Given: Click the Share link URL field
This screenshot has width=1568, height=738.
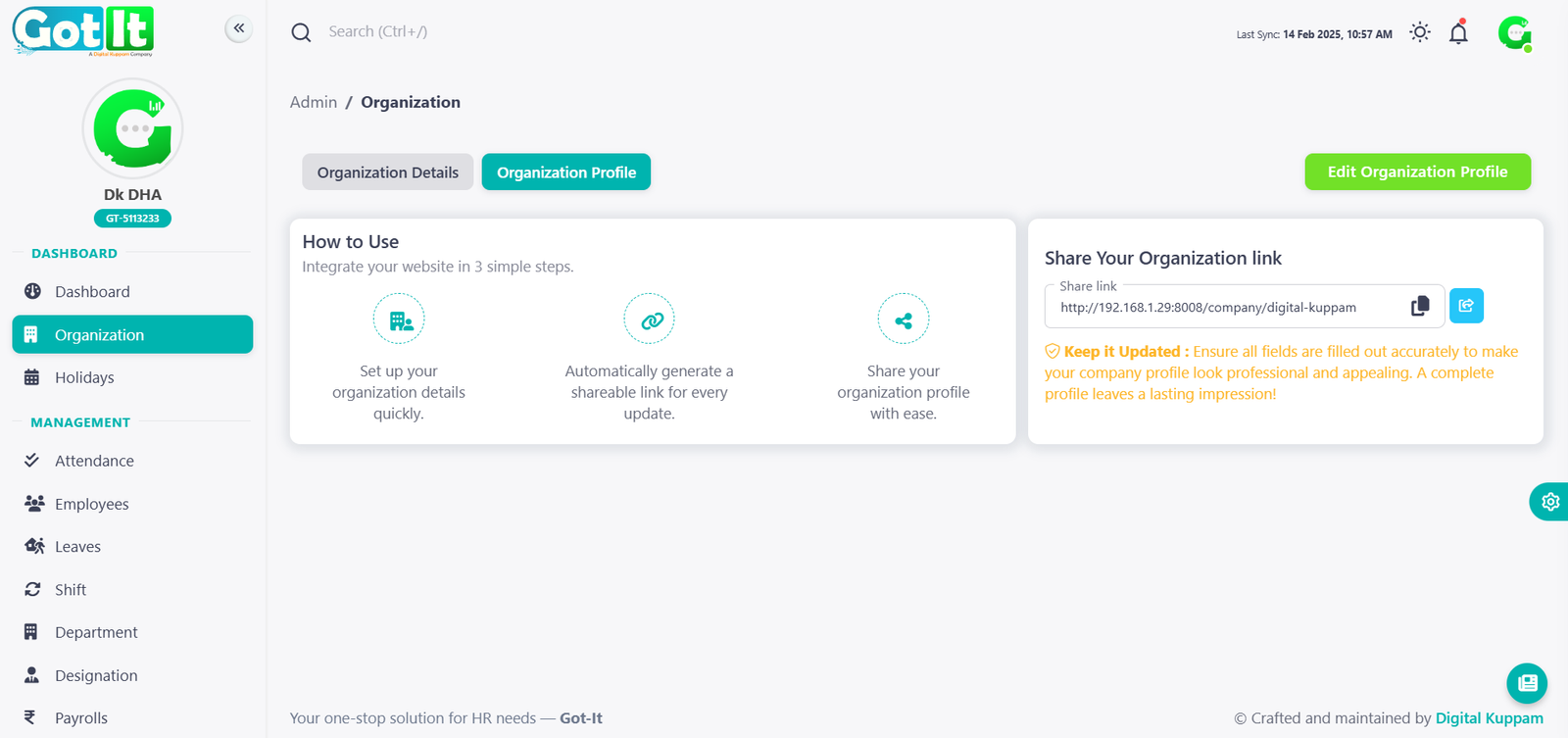Looking at the screenshot, I should (x=1225, y=308).
